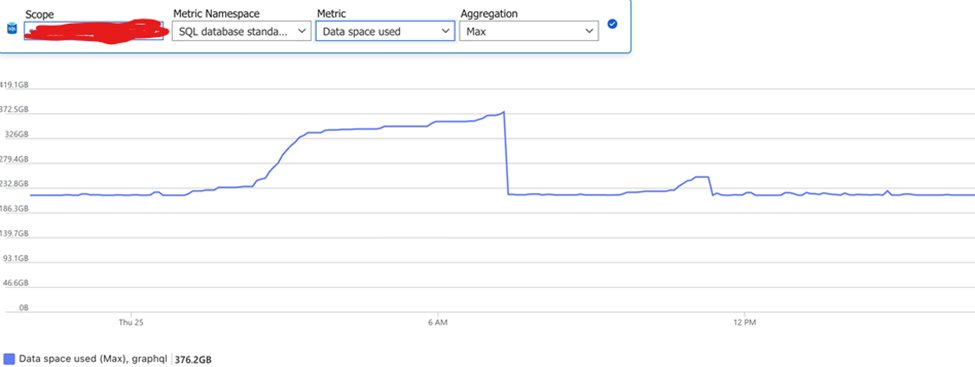The width and height of the screenshot is (975, 367).
Task: Click the Scope field label
Action: [x=40, y=14]
